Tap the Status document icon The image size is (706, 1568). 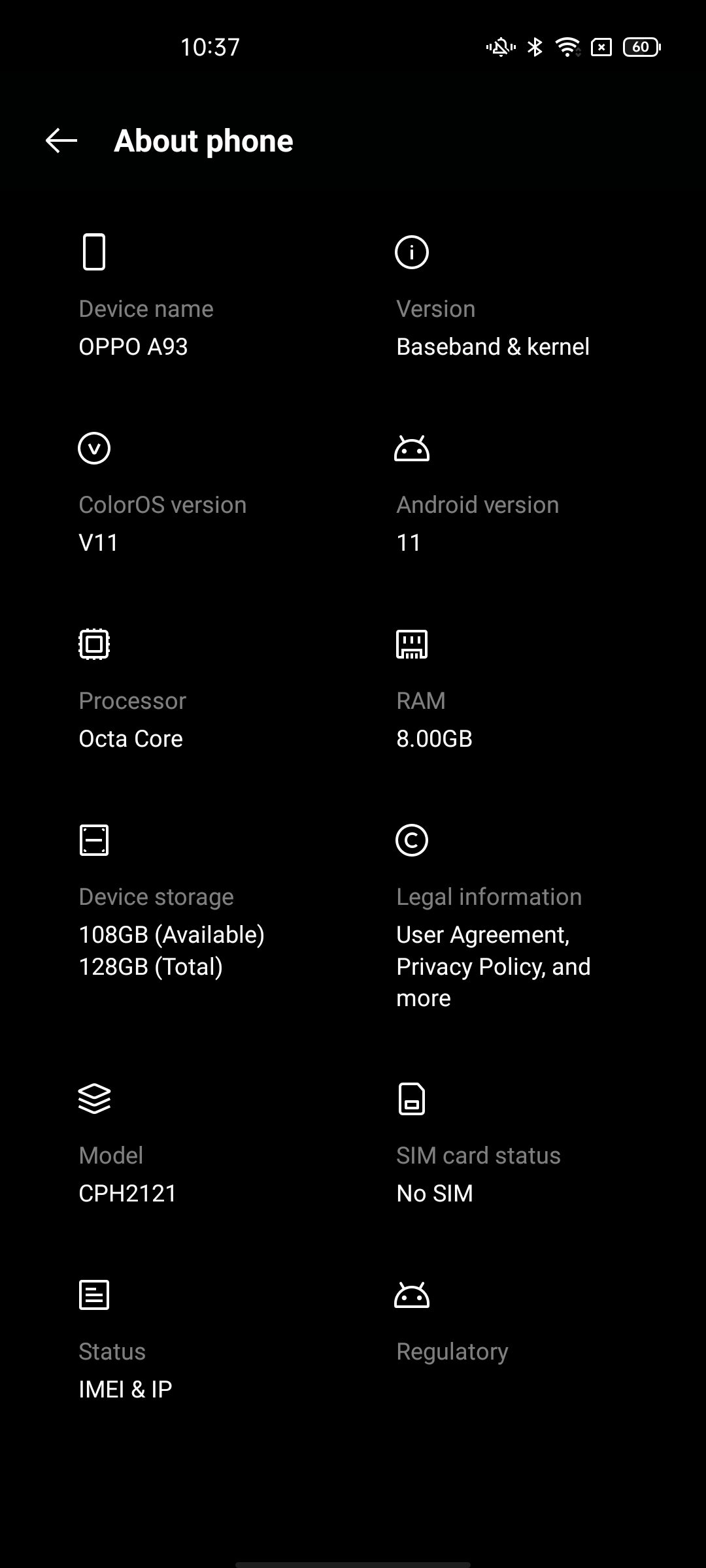pyautogui.click(x=94, y=1295)
